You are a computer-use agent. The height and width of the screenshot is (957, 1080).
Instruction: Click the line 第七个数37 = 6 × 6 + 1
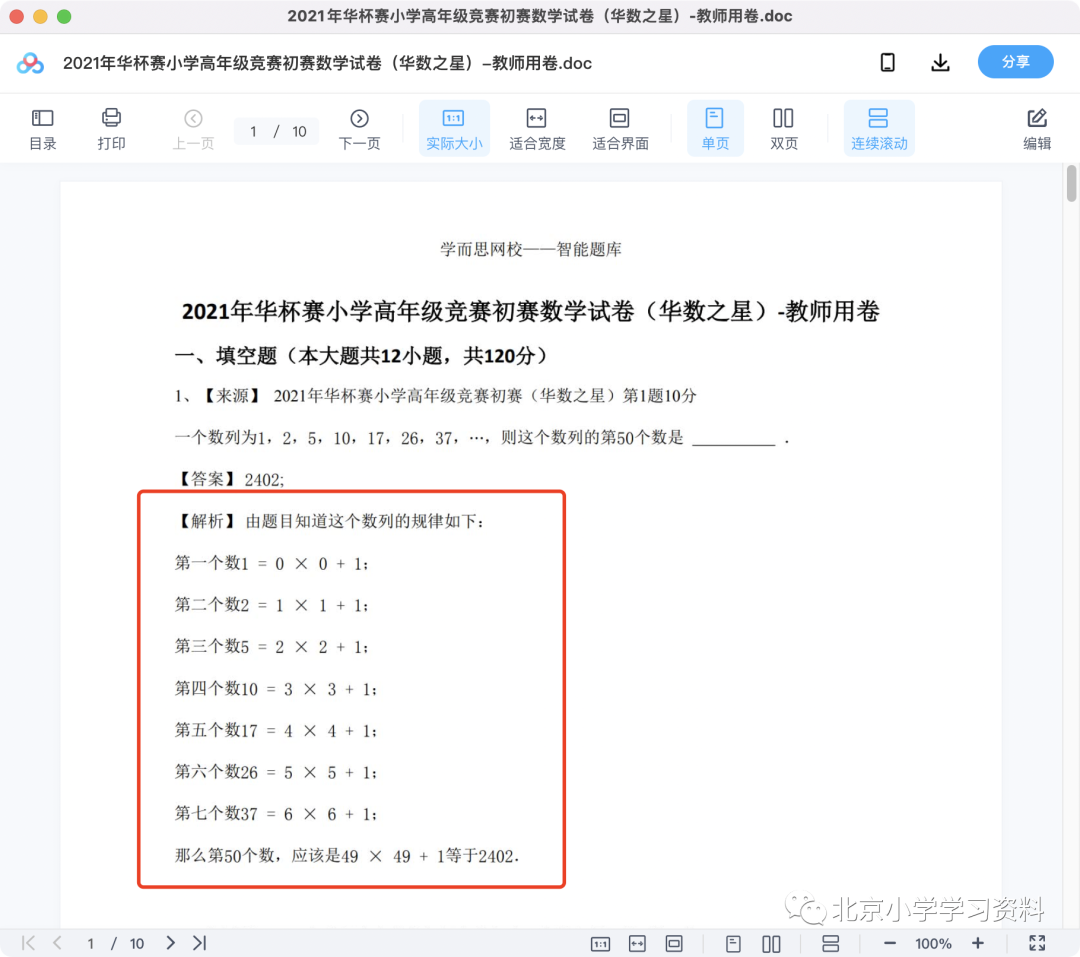[276, 814]
